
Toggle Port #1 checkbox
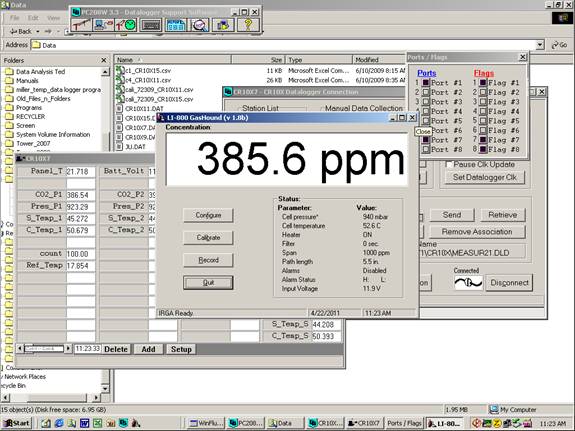tap(426, 83)
